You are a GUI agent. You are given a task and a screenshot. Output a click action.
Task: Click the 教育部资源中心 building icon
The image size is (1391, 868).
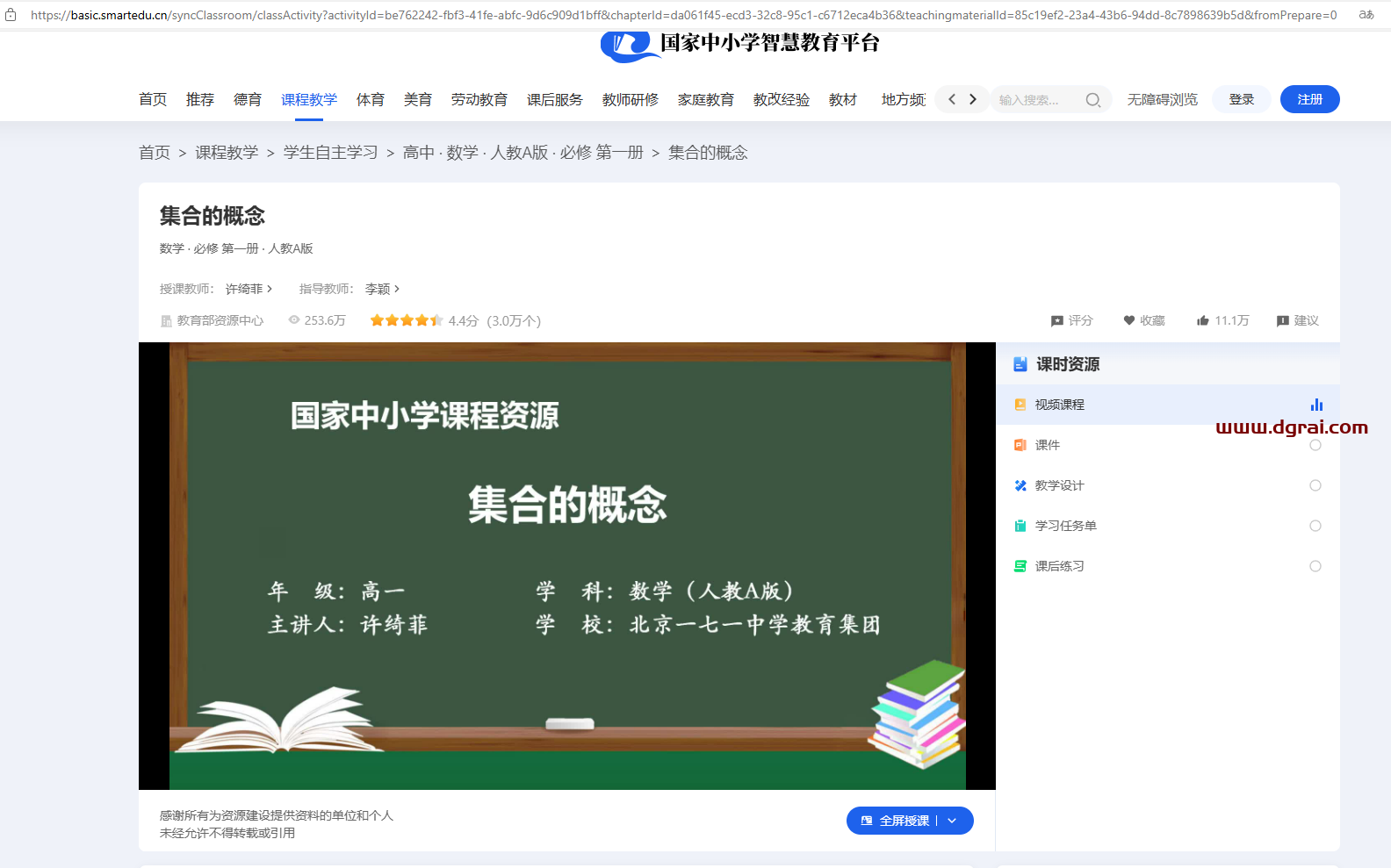pyautogui.click(x=166, y=321)
